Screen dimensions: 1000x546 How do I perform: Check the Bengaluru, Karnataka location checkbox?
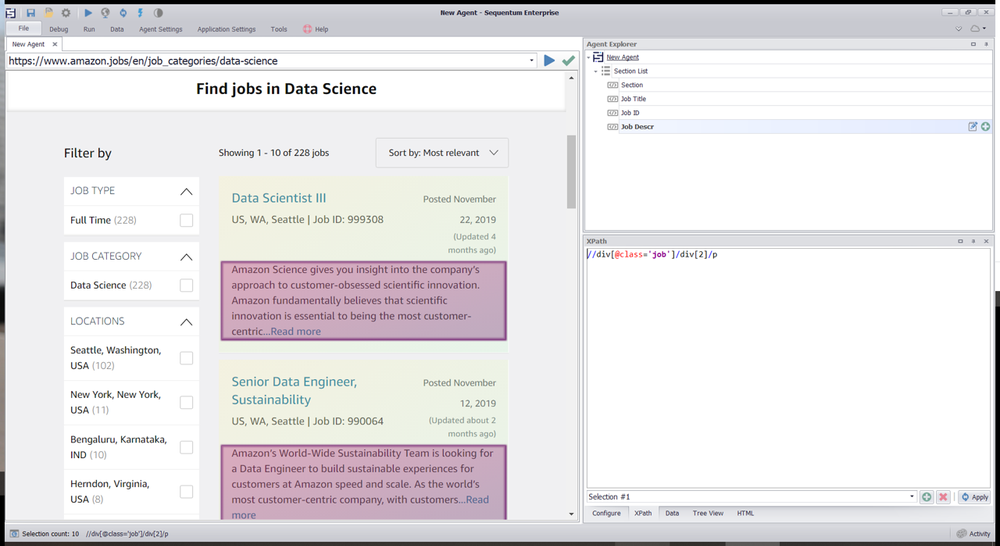click(186, 447)
